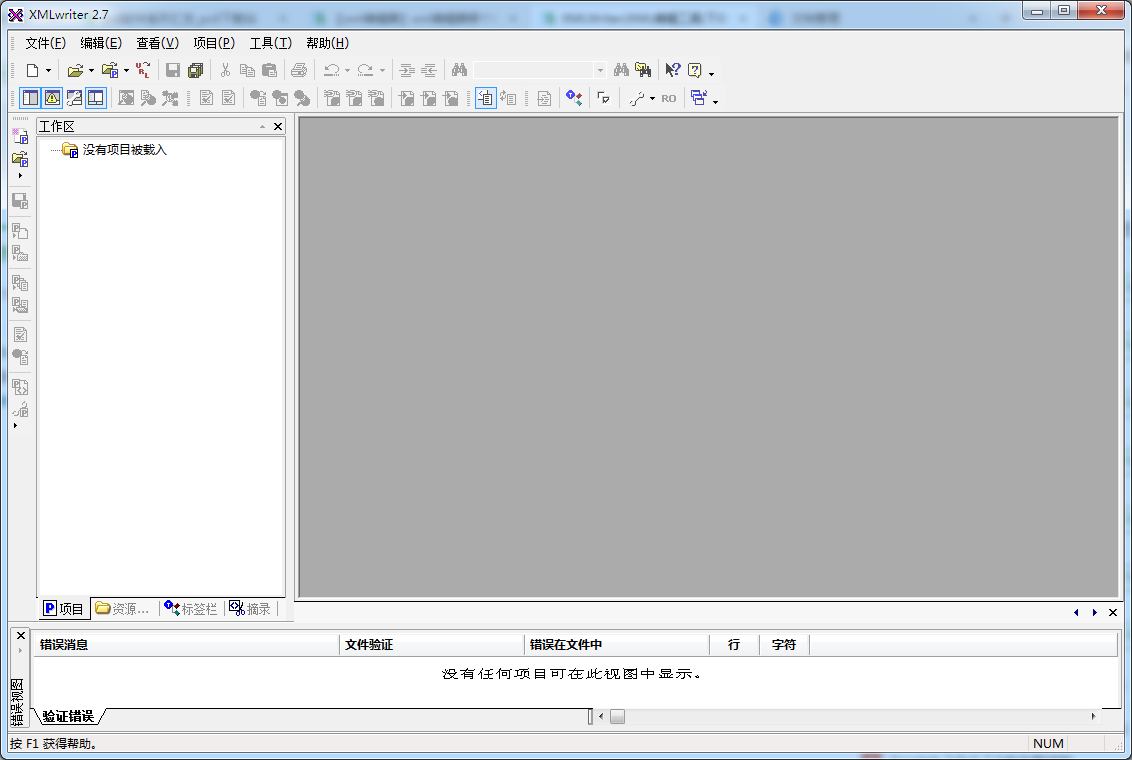Select the 没有项目被载入 tree item
1132x760 pixels.
[124, 149]
